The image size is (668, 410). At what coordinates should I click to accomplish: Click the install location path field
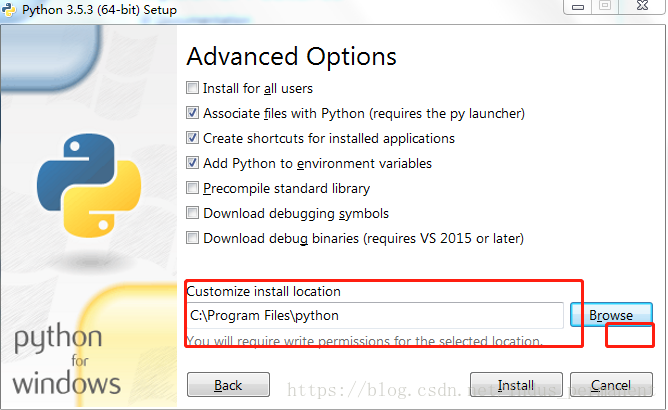375,315
